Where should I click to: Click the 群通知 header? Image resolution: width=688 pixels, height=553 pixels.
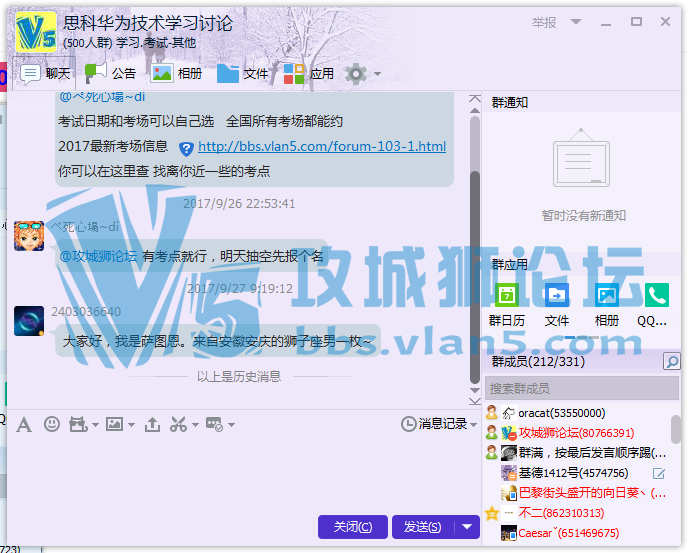point(510,103)
